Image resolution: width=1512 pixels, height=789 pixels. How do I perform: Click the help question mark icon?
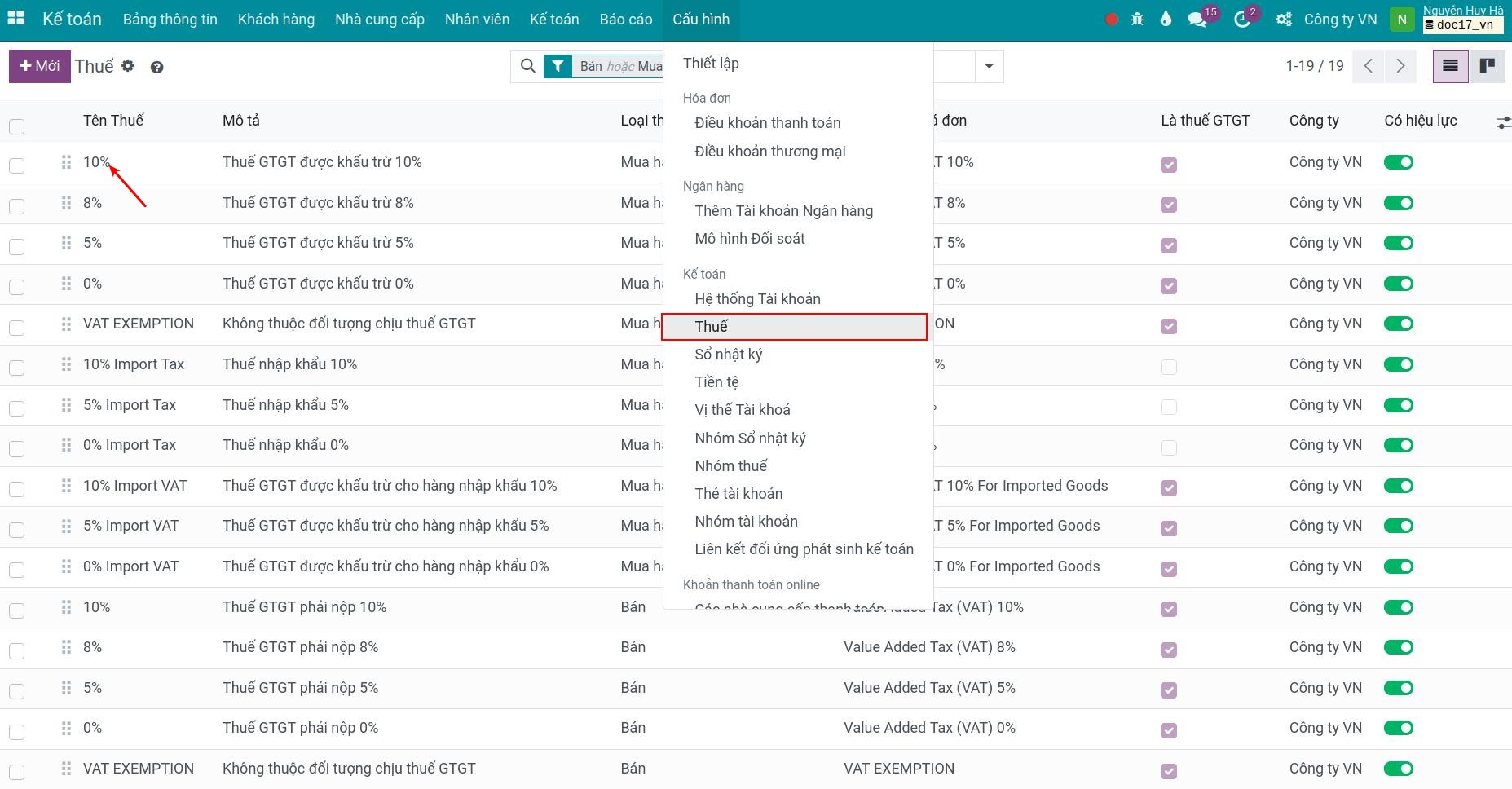157,68
